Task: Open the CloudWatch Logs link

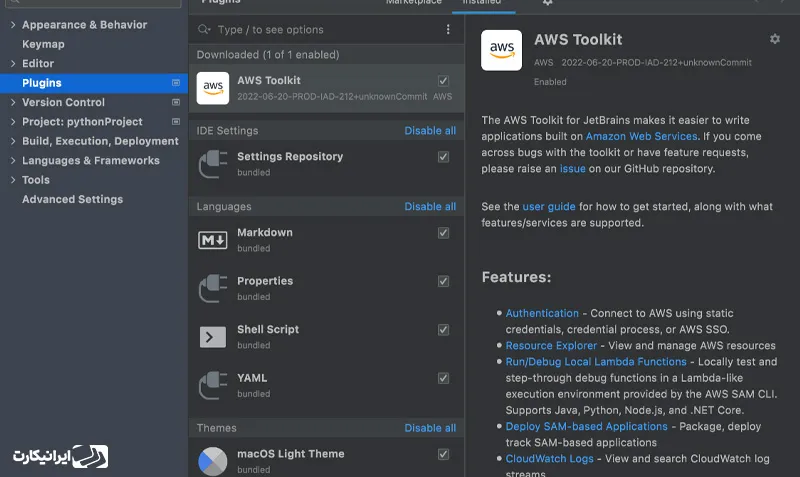Action: click(549, 459)
